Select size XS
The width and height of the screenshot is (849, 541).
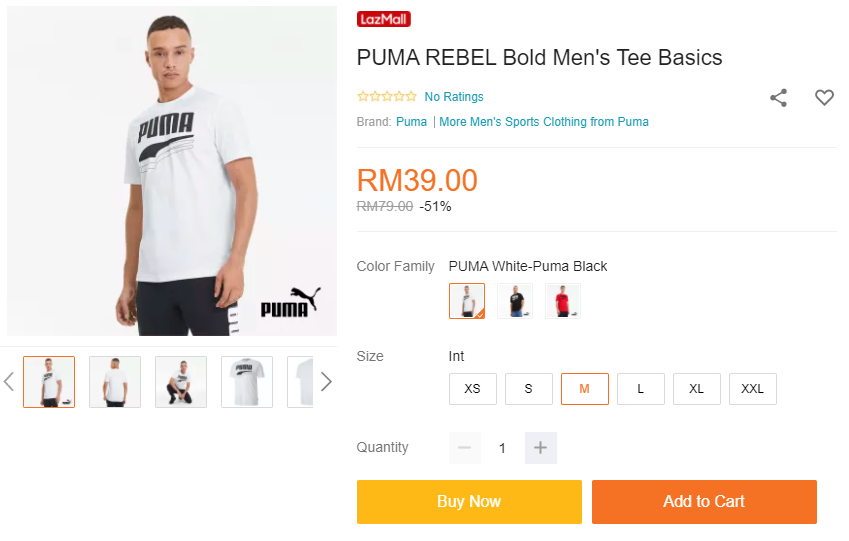point(473,389)
